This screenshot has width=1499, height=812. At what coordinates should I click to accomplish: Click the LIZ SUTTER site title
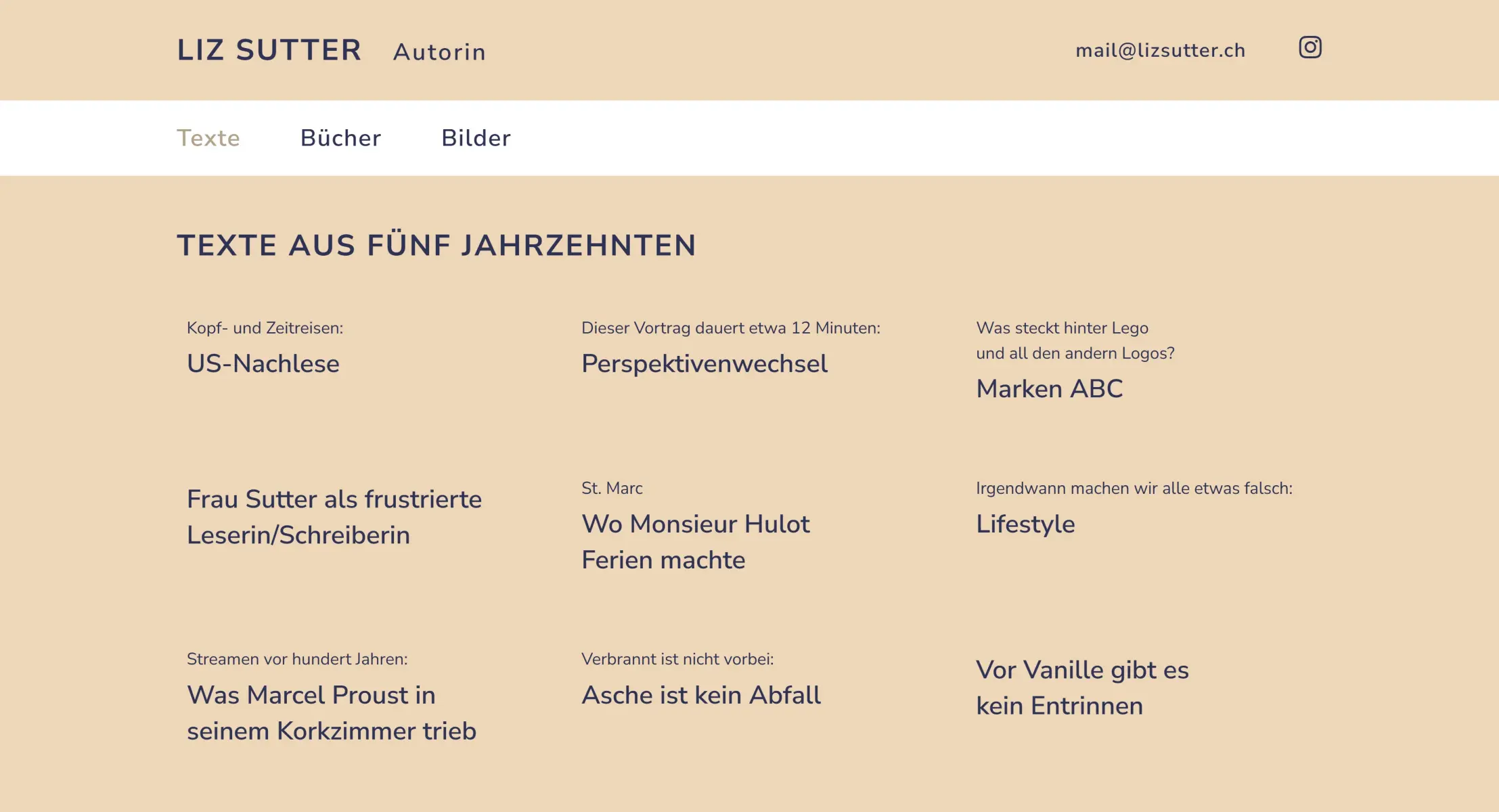tap(269, 50)
